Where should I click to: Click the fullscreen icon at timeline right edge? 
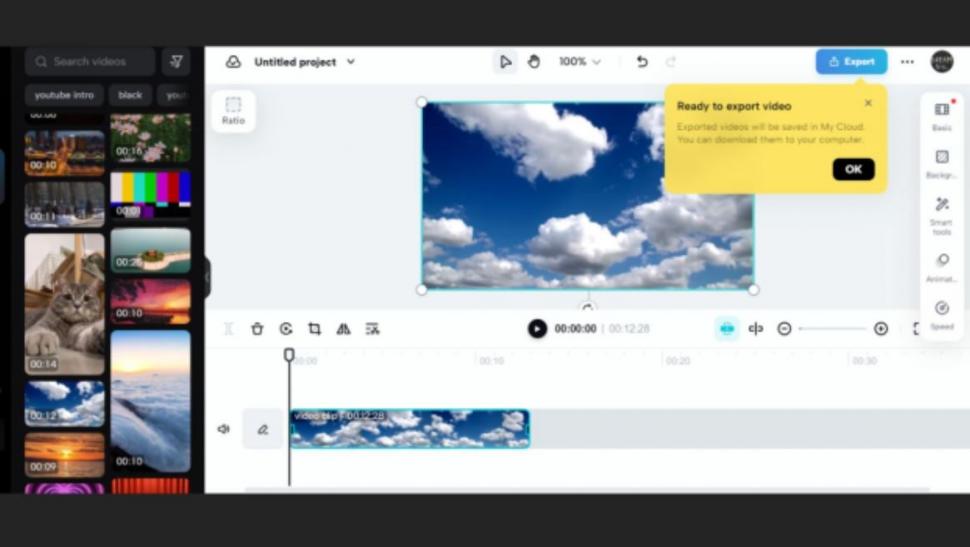pyautogui.click(x=917, y=329)
